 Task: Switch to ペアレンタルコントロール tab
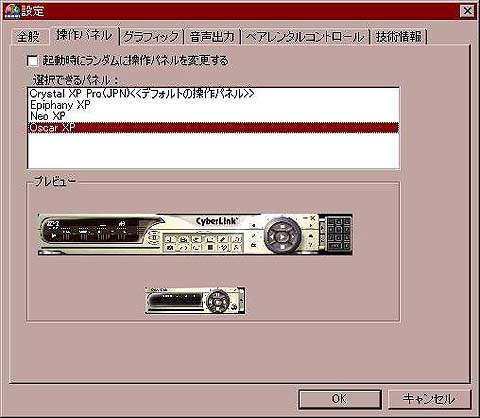[305, 36]
